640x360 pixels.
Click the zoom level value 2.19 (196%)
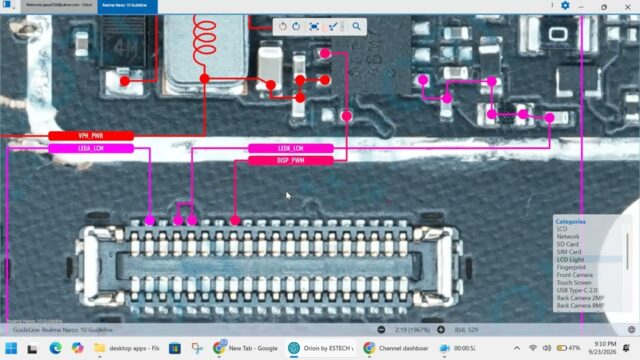click(412, 330)
